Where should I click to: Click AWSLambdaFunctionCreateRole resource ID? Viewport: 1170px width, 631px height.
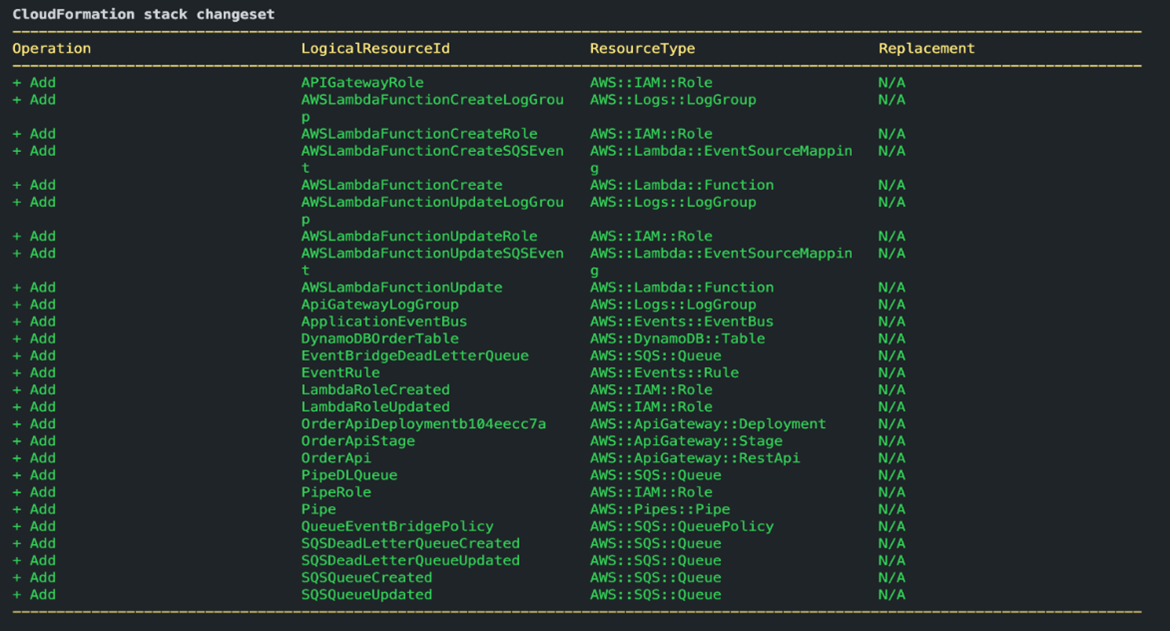[x=419, y=134]
